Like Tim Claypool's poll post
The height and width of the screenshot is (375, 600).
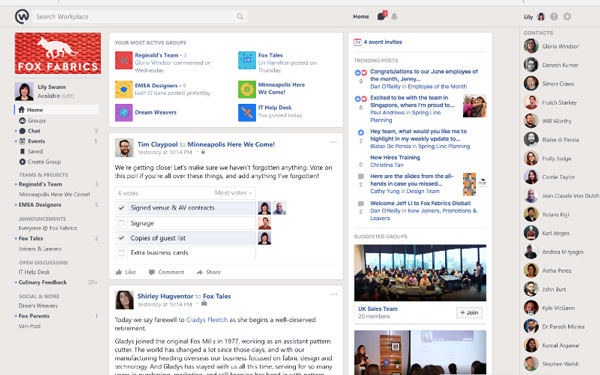click(126, 272)
